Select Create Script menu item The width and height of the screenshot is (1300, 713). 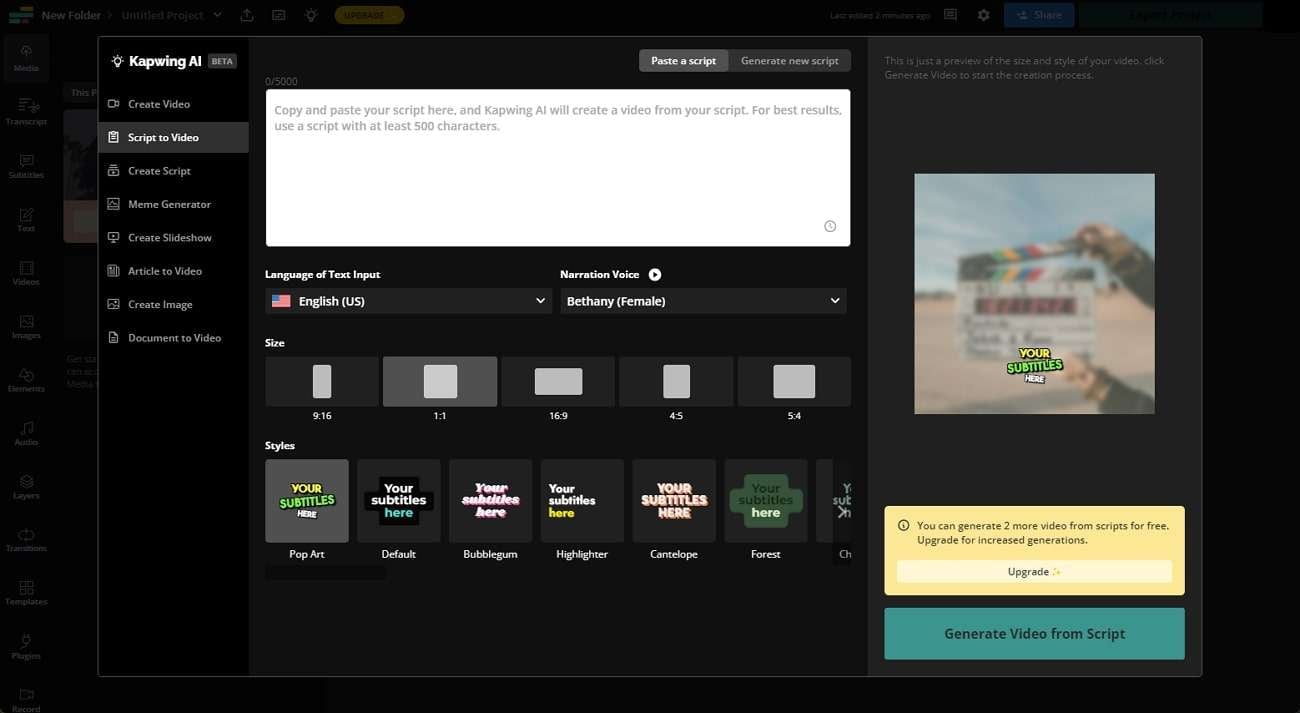pos(173,171)
